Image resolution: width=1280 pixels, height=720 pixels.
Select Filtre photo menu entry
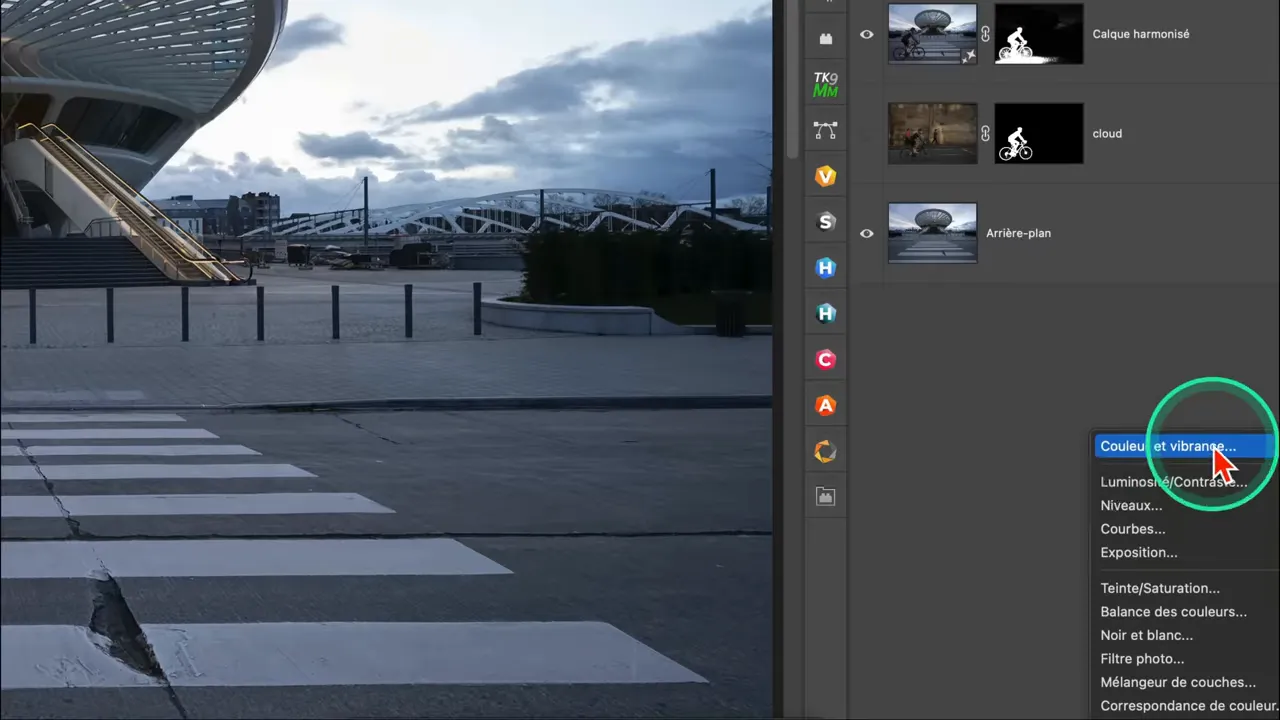point(1142,659)
